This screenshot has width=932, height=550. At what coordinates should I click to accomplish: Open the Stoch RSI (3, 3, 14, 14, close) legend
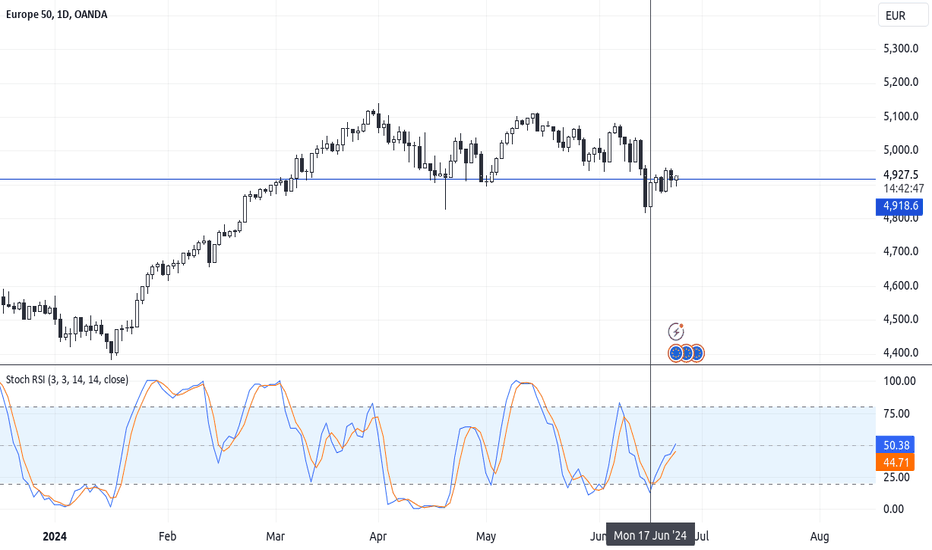(x=67, y=379)
